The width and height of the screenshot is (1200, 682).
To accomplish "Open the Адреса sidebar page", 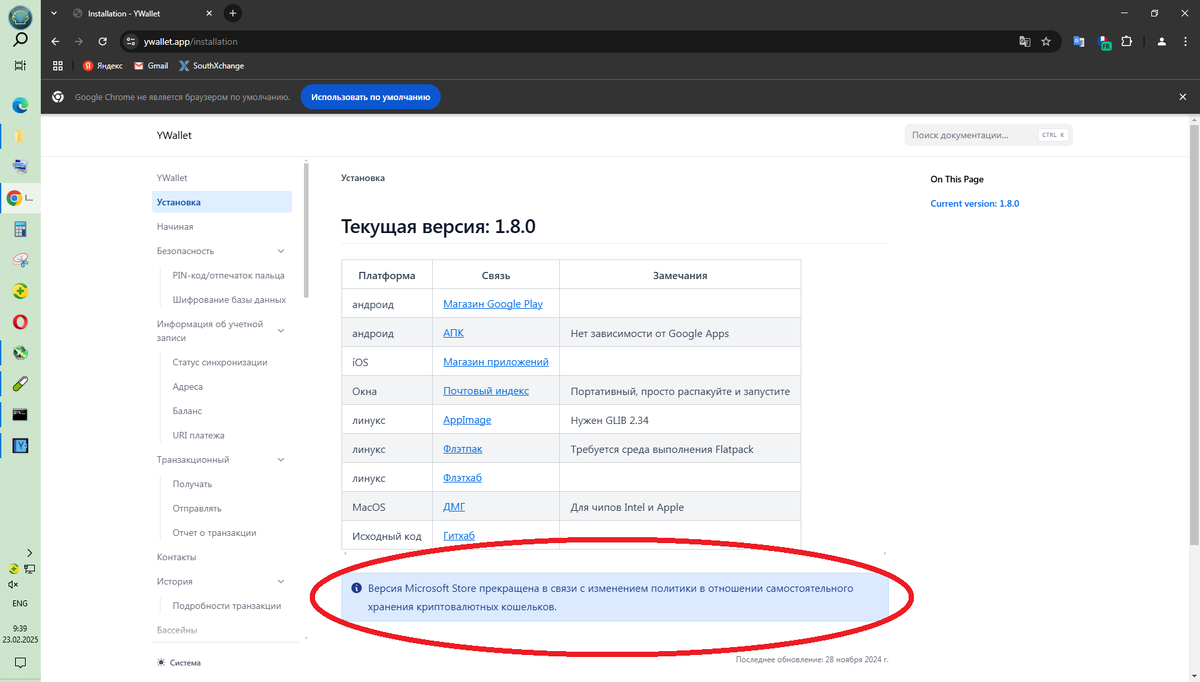I will (x=188, y=387).
